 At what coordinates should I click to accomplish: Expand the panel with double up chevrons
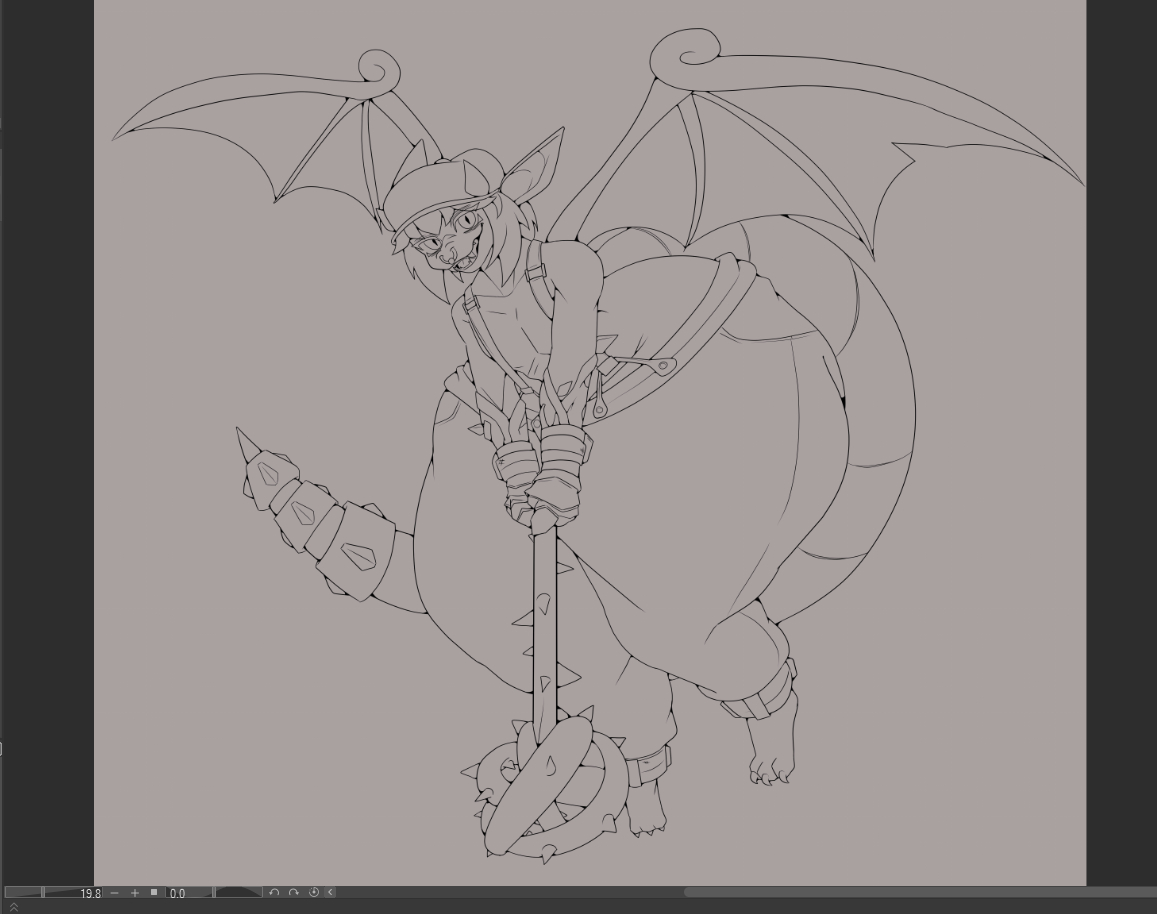(14, 907)
